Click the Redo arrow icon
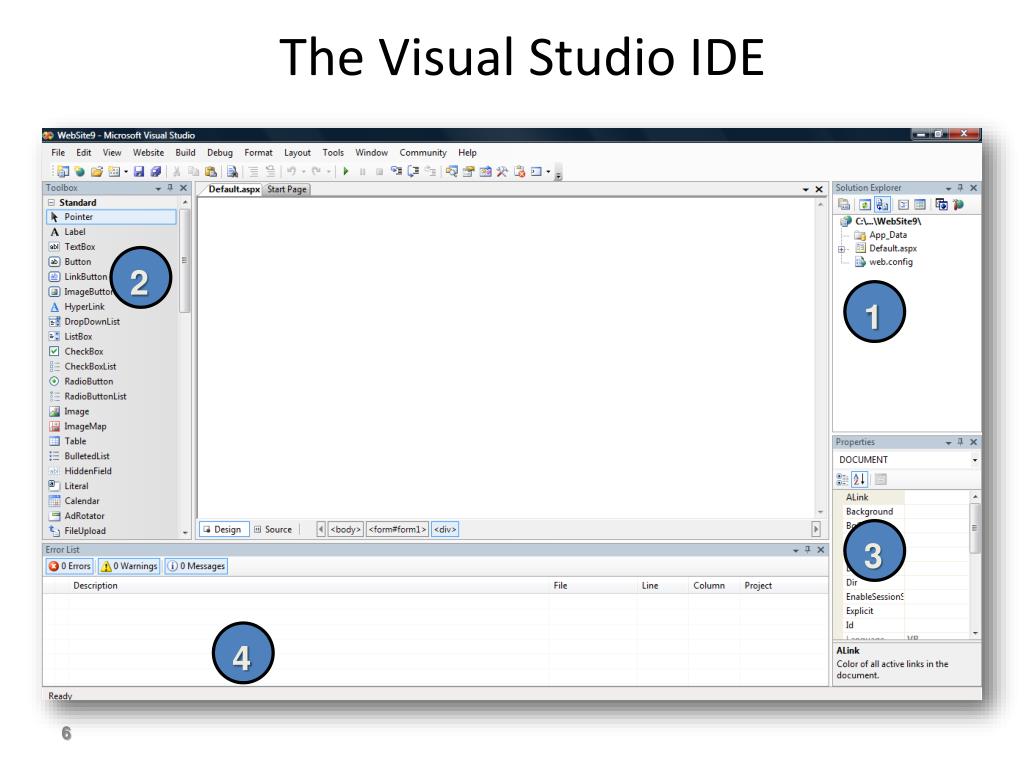This screenshot has width=1024, height=768. click(x=316, y=171)
